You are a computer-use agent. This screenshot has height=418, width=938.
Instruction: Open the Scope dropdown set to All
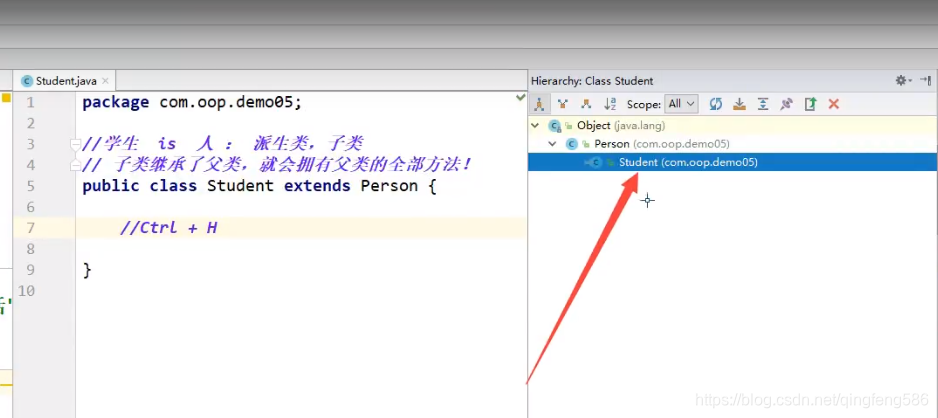pos(682,104)
